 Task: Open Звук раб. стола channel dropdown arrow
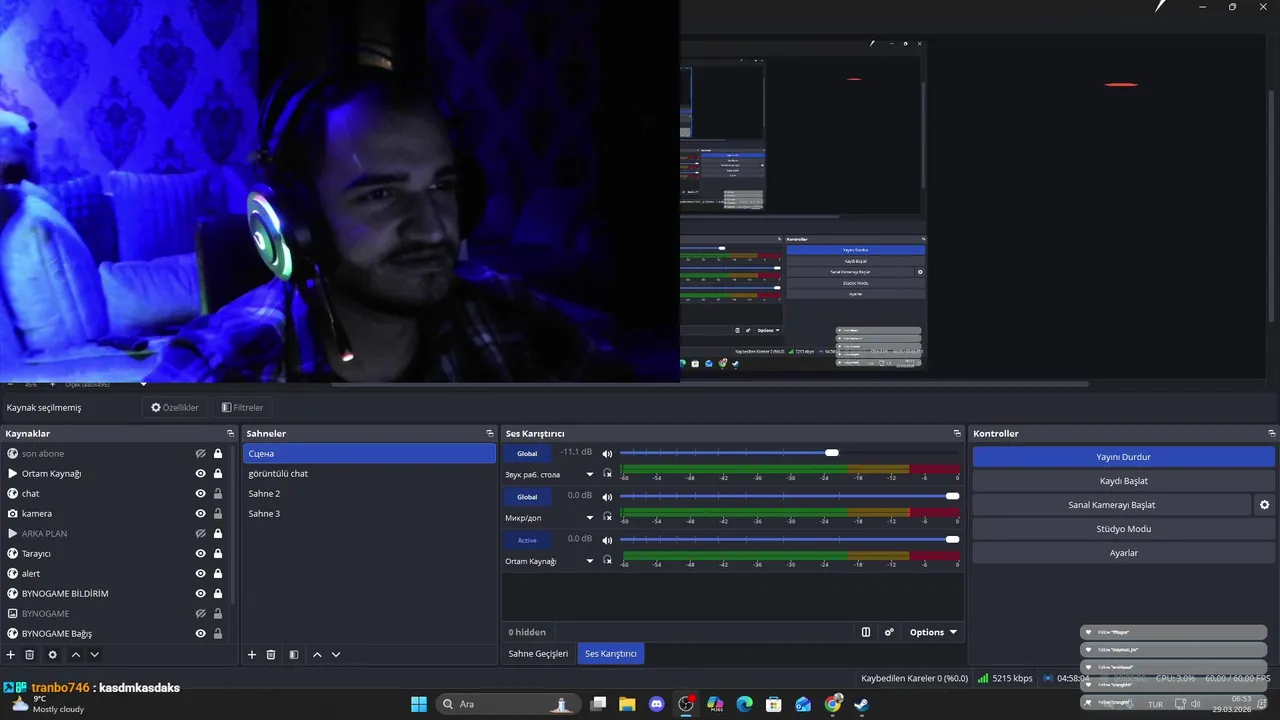click(x=590, y=475)
